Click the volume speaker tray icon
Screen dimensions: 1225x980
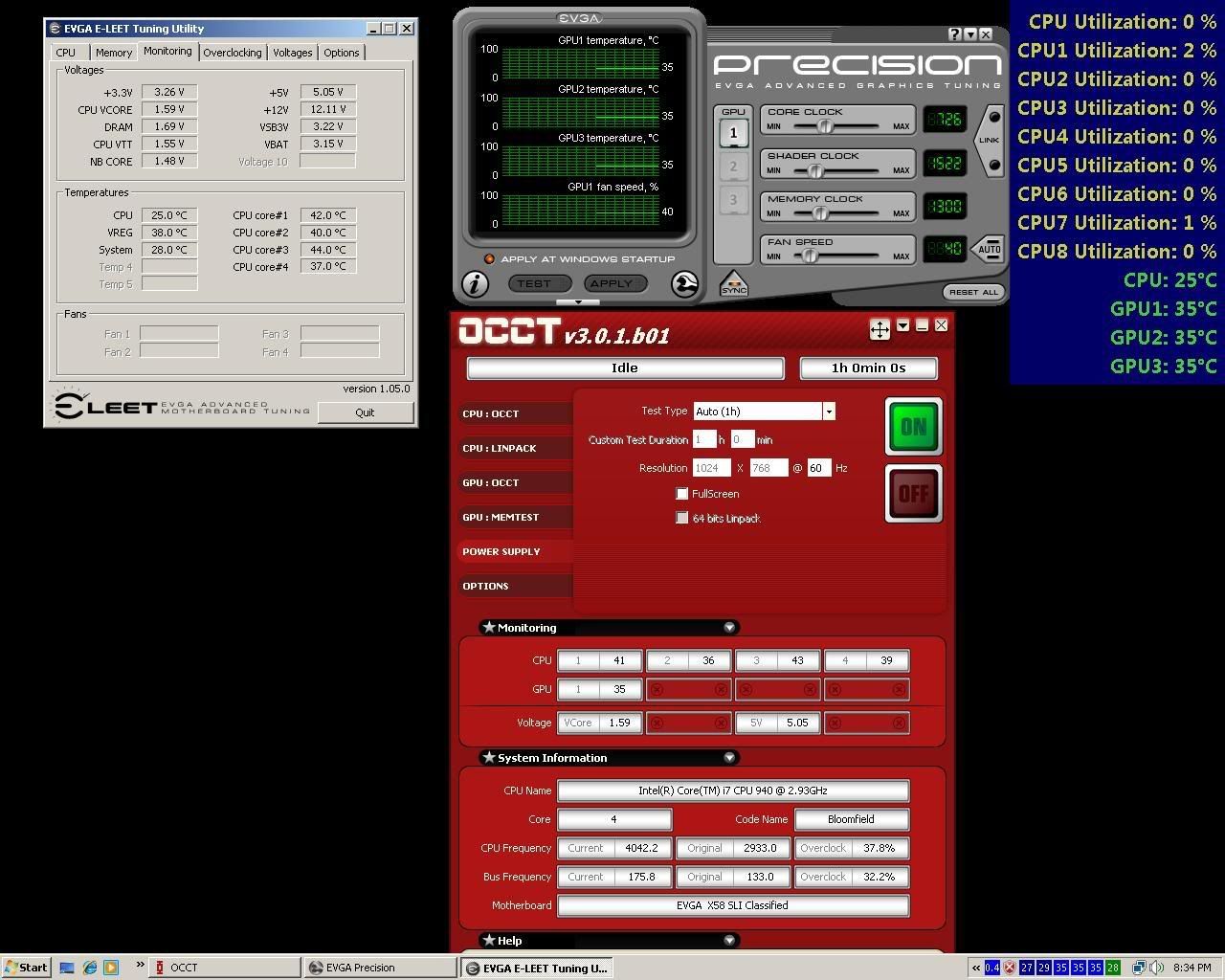(x=1156, y=968)
